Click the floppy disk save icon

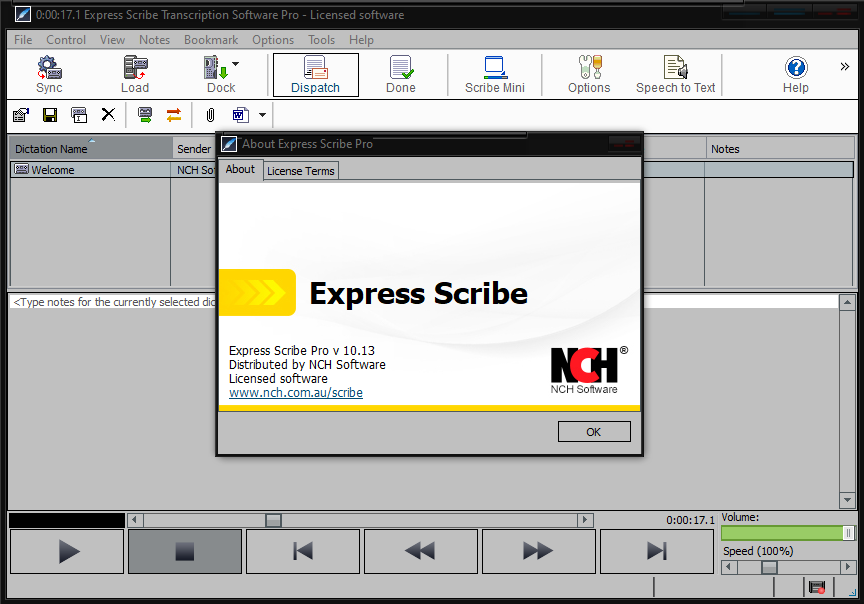tap(50, 115)
